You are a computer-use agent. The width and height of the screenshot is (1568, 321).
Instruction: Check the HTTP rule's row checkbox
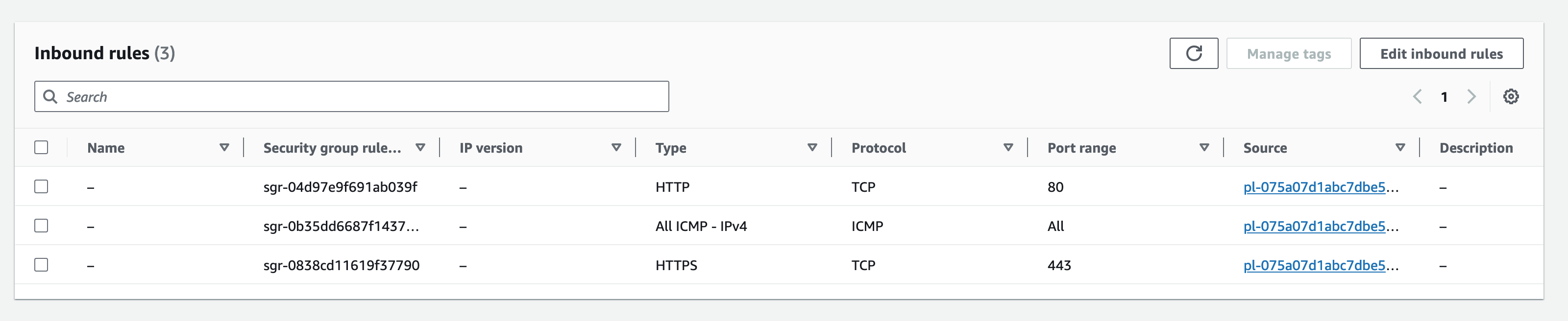[x=41, y=186]
